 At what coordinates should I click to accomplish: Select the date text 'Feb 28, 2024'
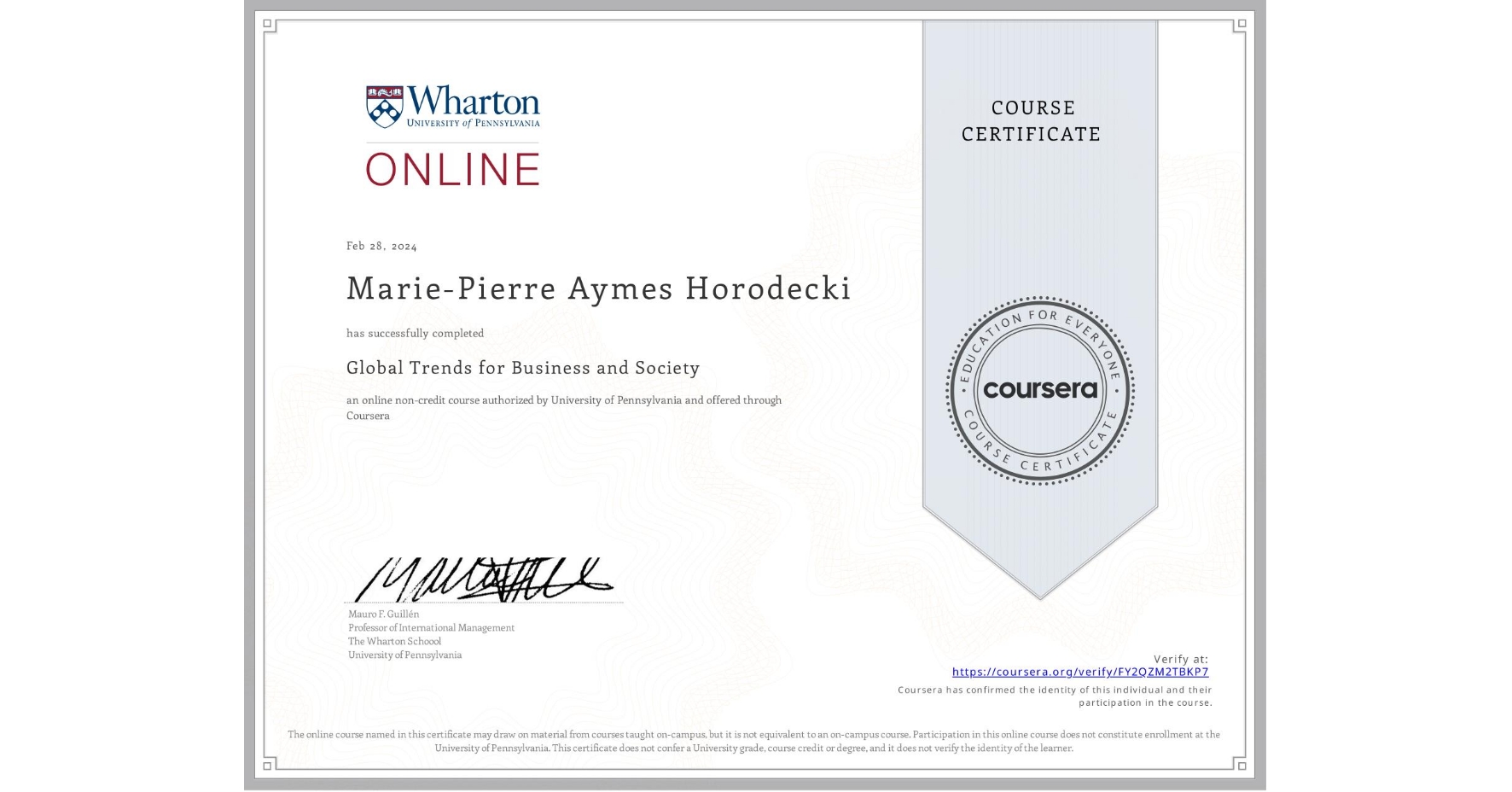[381, 246]
